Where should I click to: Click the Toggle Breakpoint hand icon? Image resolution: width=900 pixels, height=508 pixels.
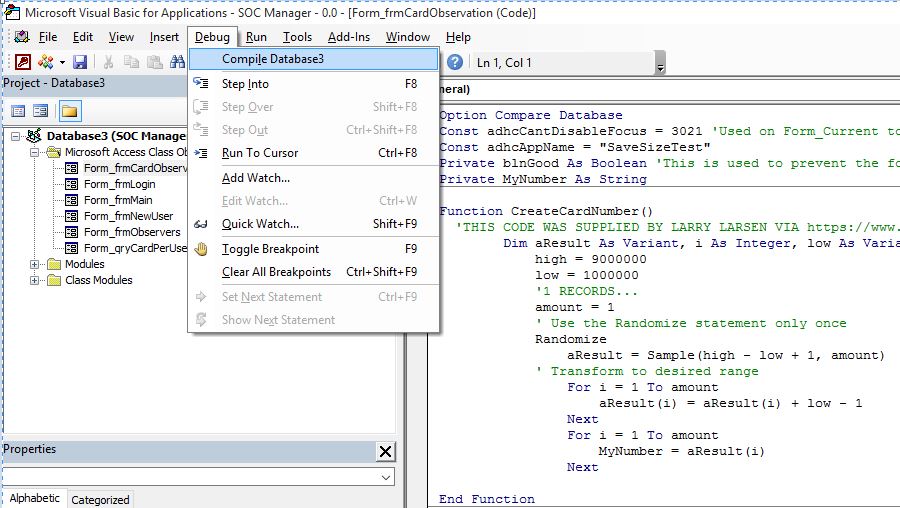click(x=201, y=249)
